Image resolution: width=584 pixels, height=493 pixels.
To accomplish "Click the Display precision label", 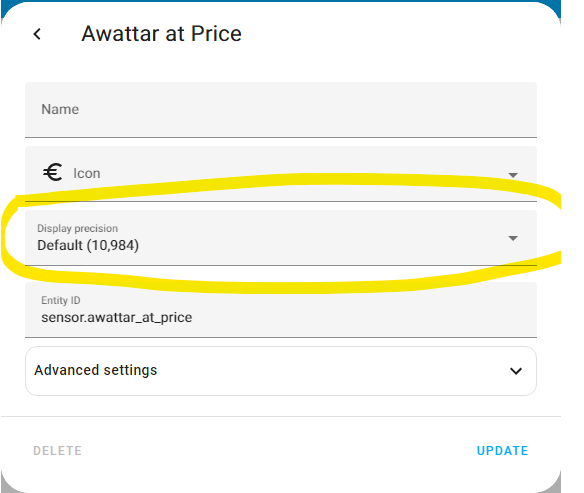I will coord(77,228).
